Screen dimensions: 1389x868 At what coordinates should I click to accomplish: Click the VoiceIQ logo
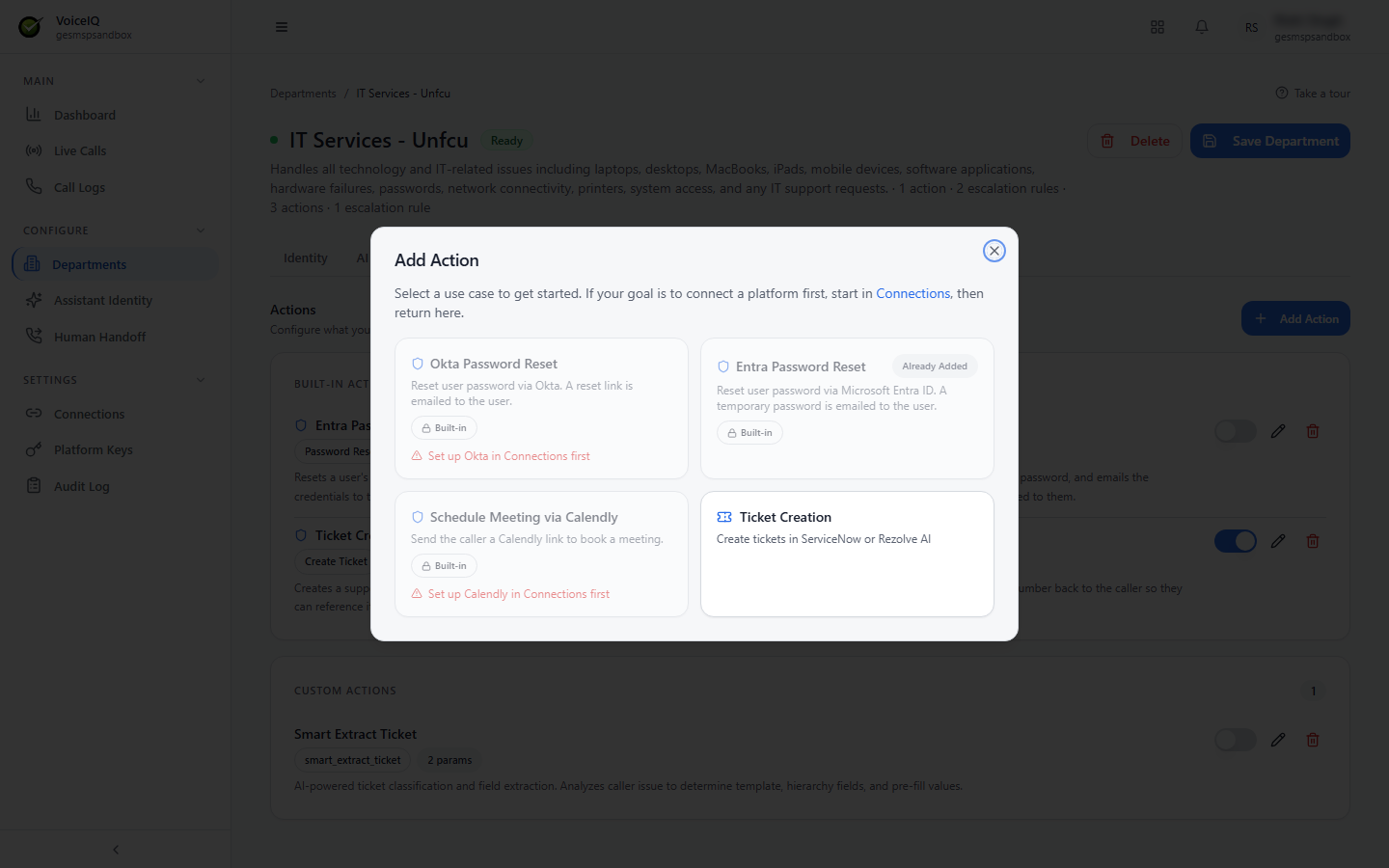31,27
